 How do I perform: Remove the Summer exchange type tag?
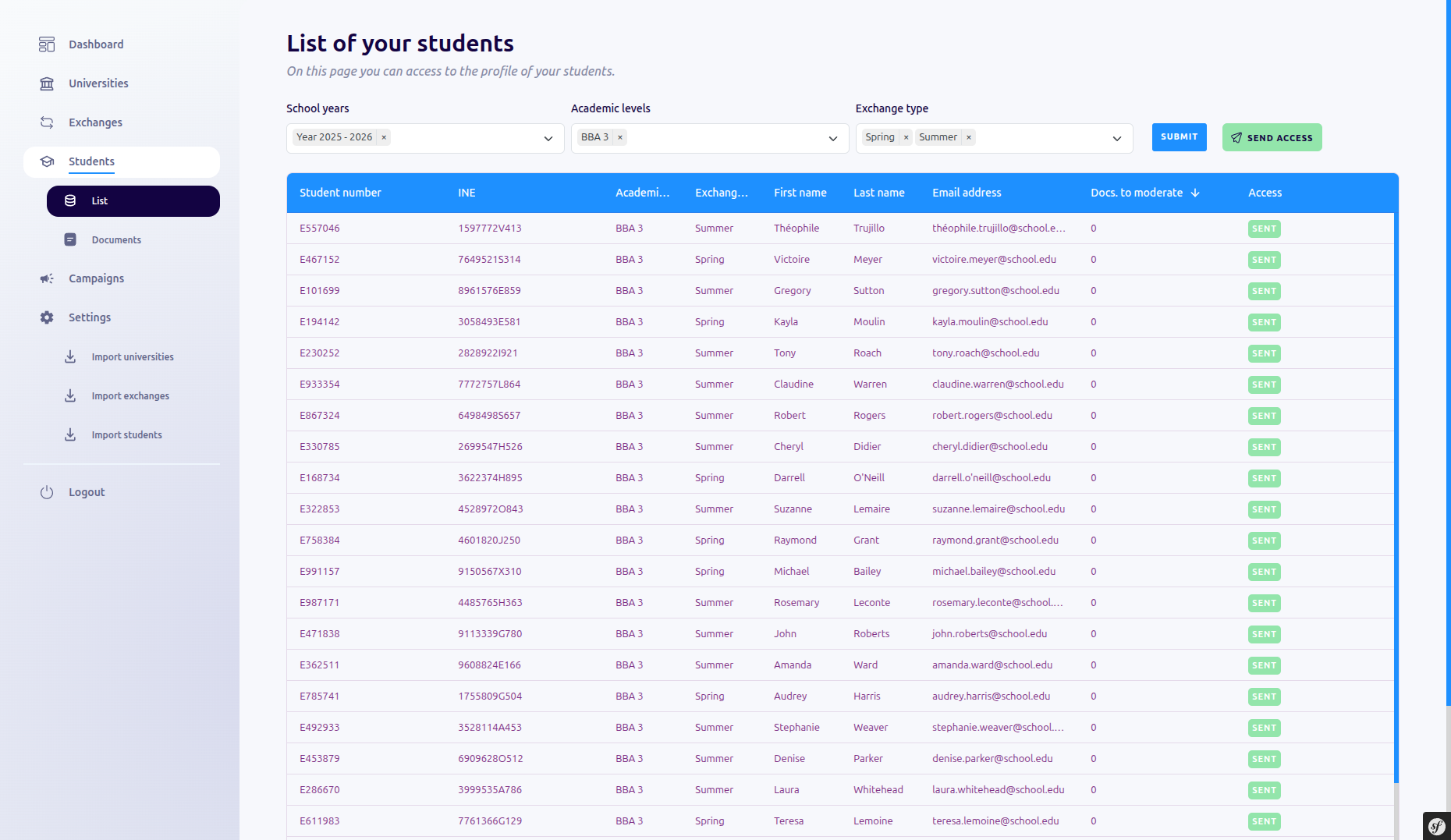(x=969, y=137)
